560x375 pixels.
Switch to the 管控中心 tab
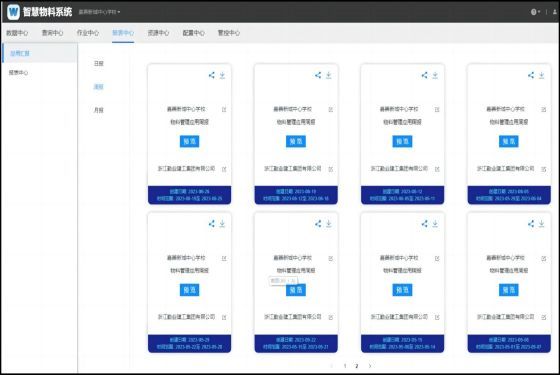[229, 33]
